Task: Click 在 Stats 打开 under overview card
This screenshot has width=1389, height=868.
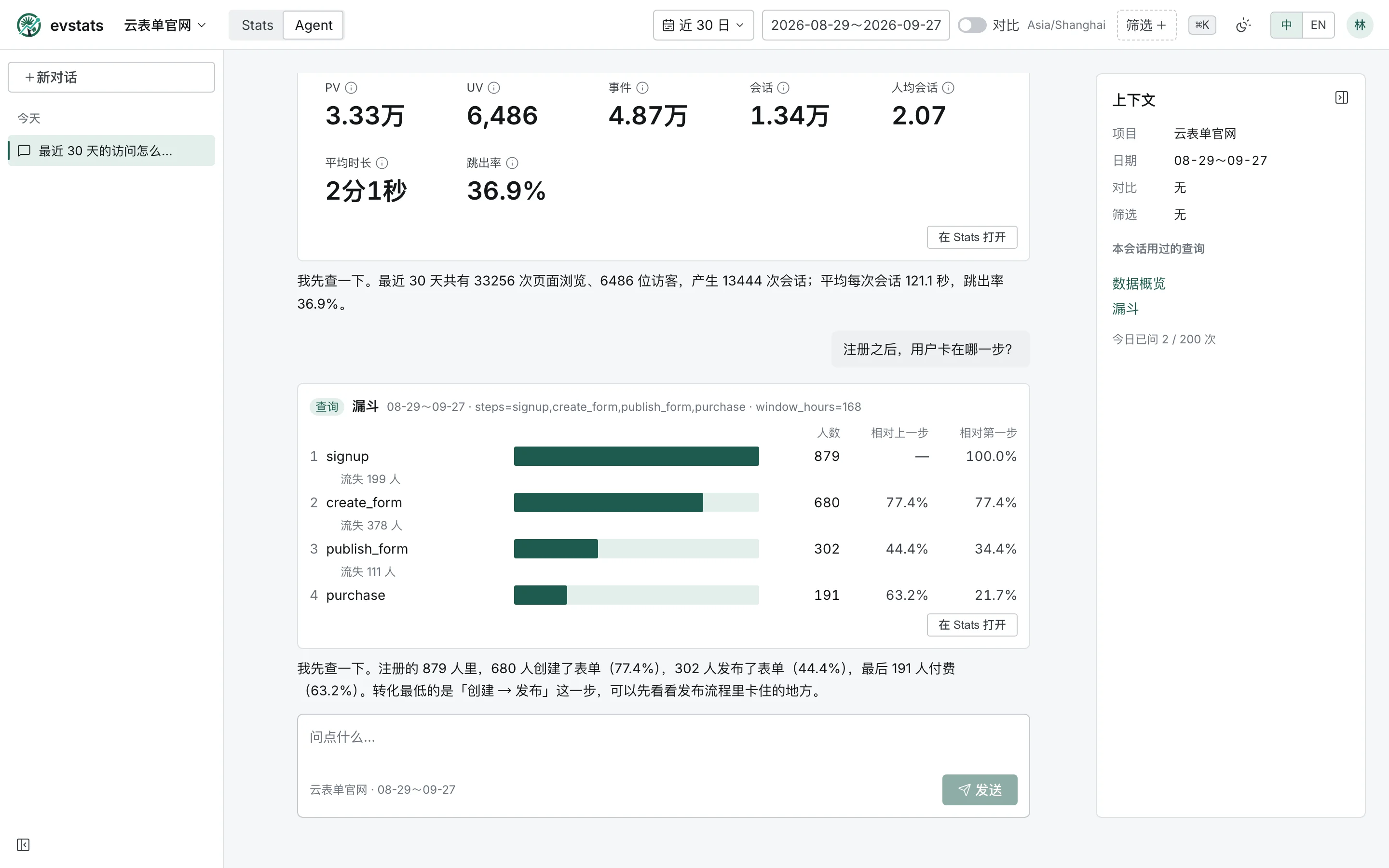Action: click(972, 237)
